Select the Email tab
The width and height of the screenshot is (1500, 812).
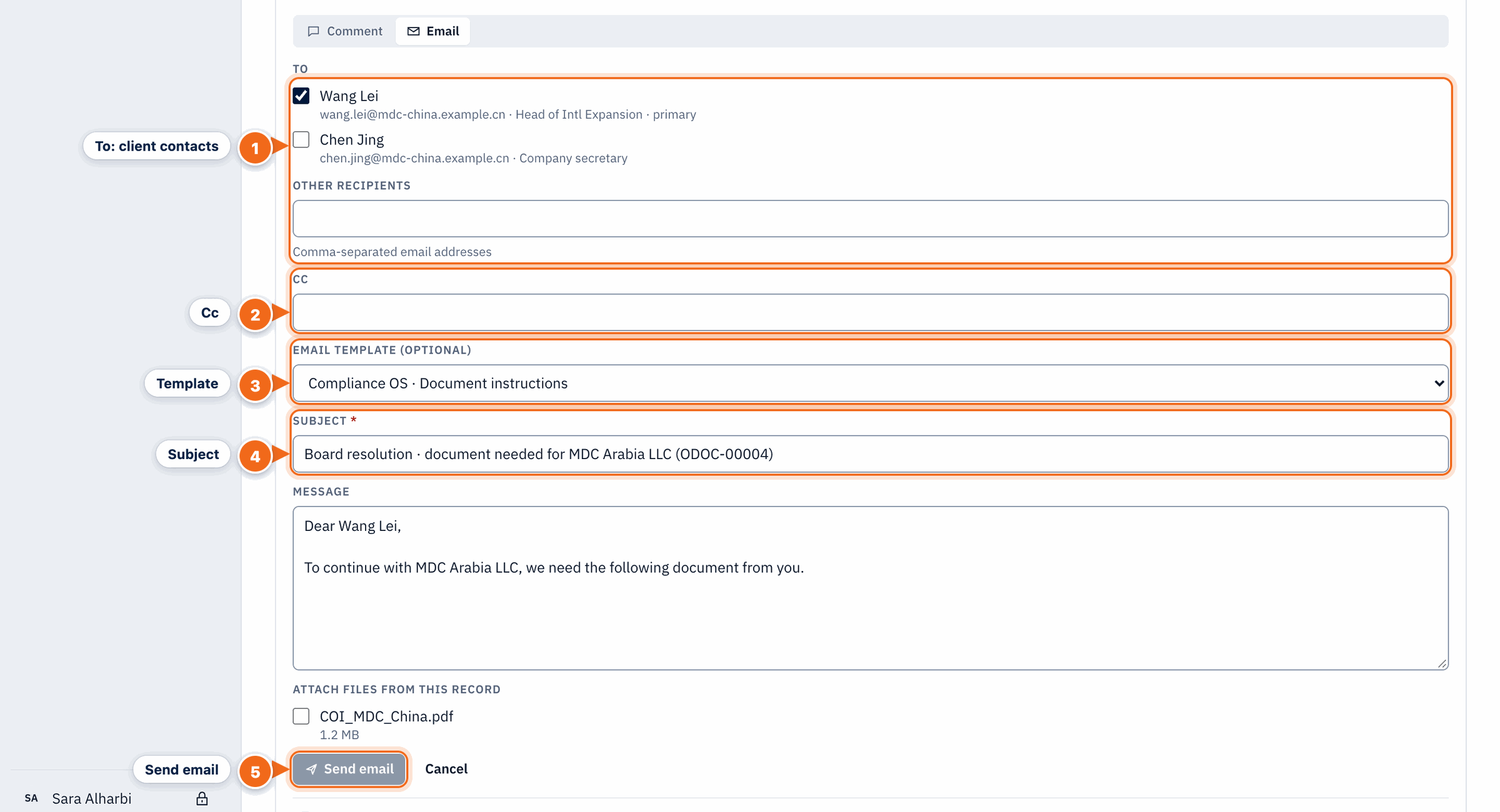[x=432, y=31]
